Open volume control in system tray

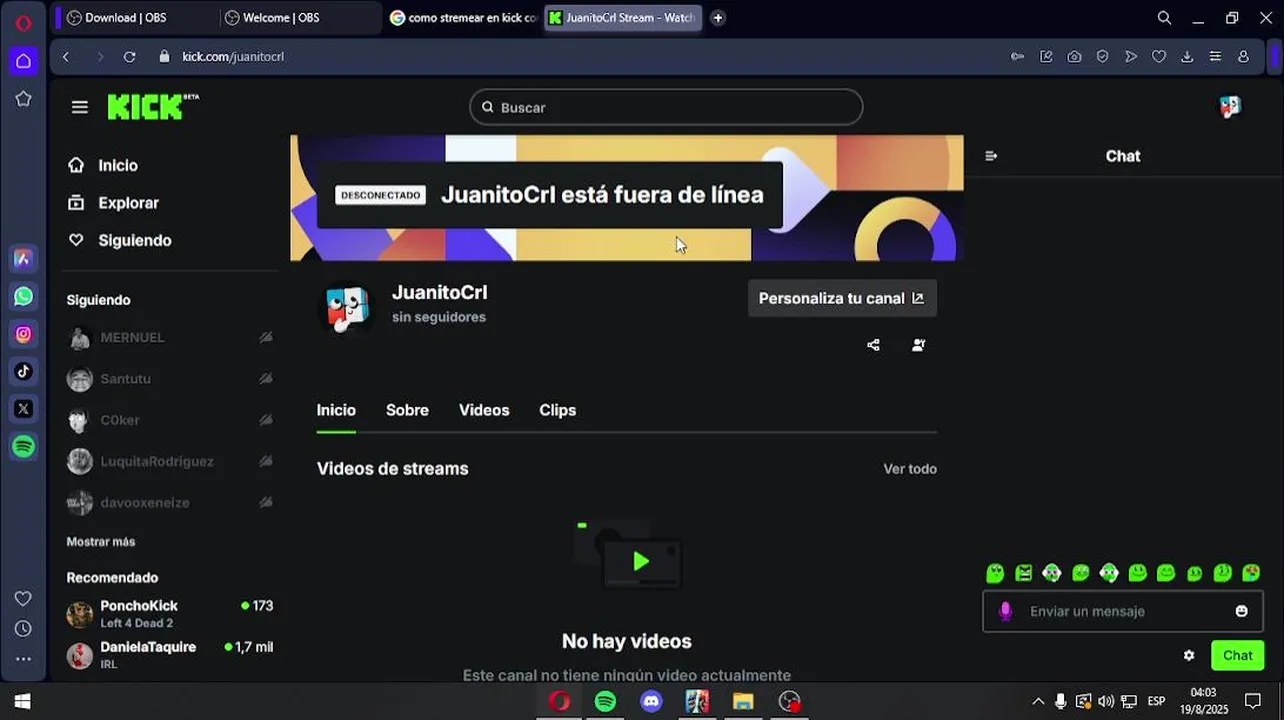coord(1106,701)
